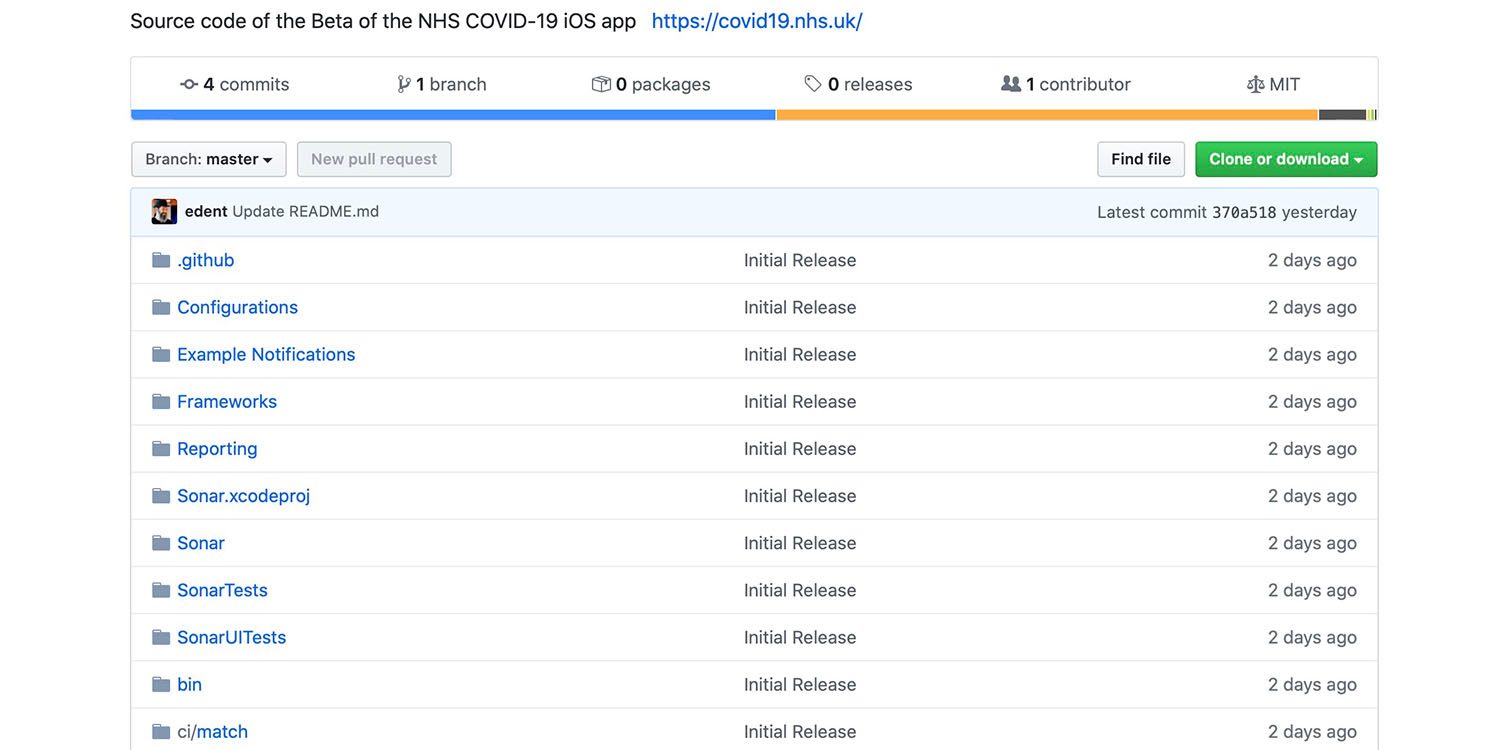This screenshot has height=750, width=1500.
Task: Click the folder icon for Reporting
Action: [161, 448]
